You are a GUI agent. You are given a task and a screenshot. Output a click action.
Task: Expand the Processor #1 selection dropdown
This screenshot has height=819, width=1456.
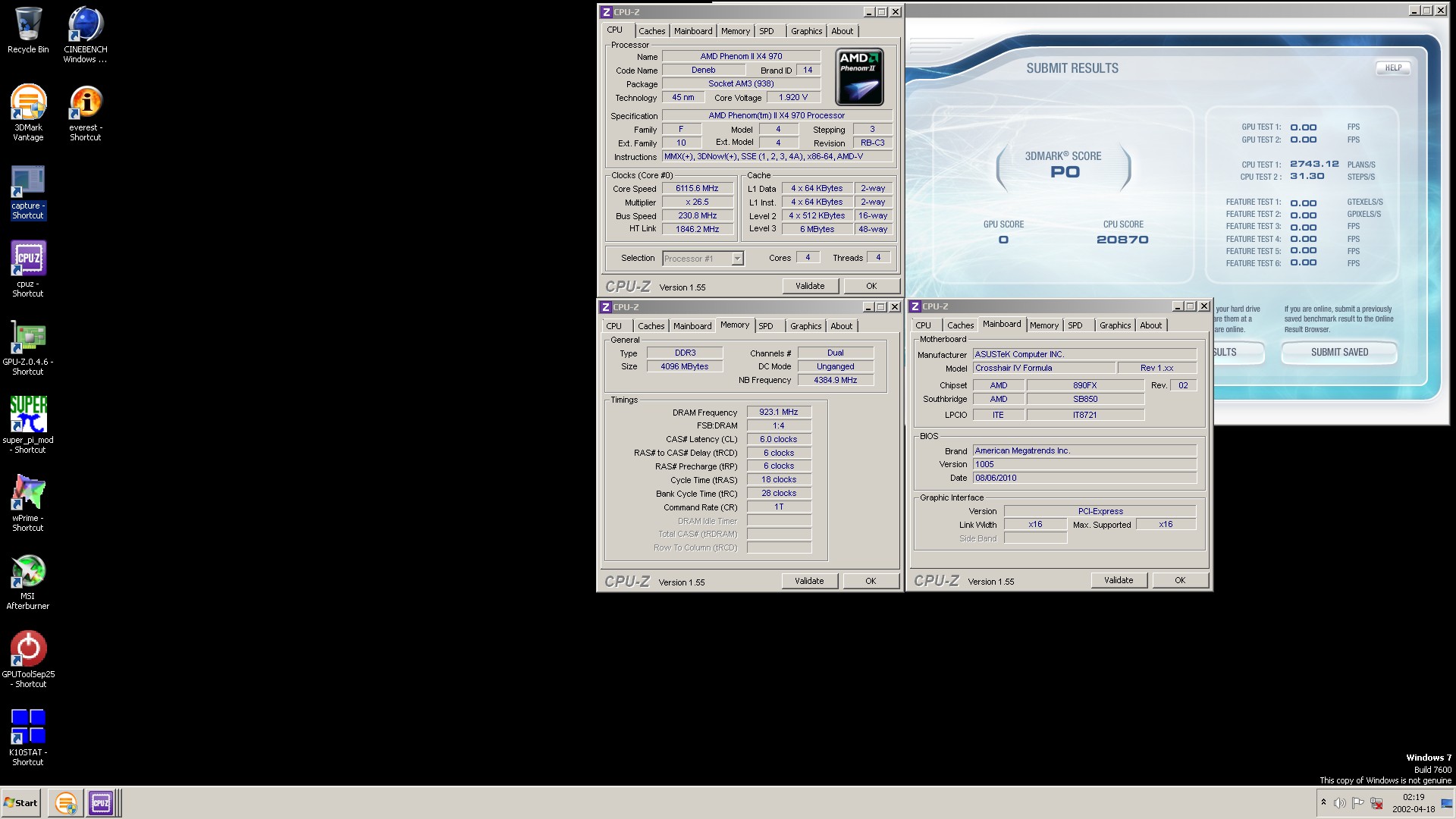pos(736,259)
